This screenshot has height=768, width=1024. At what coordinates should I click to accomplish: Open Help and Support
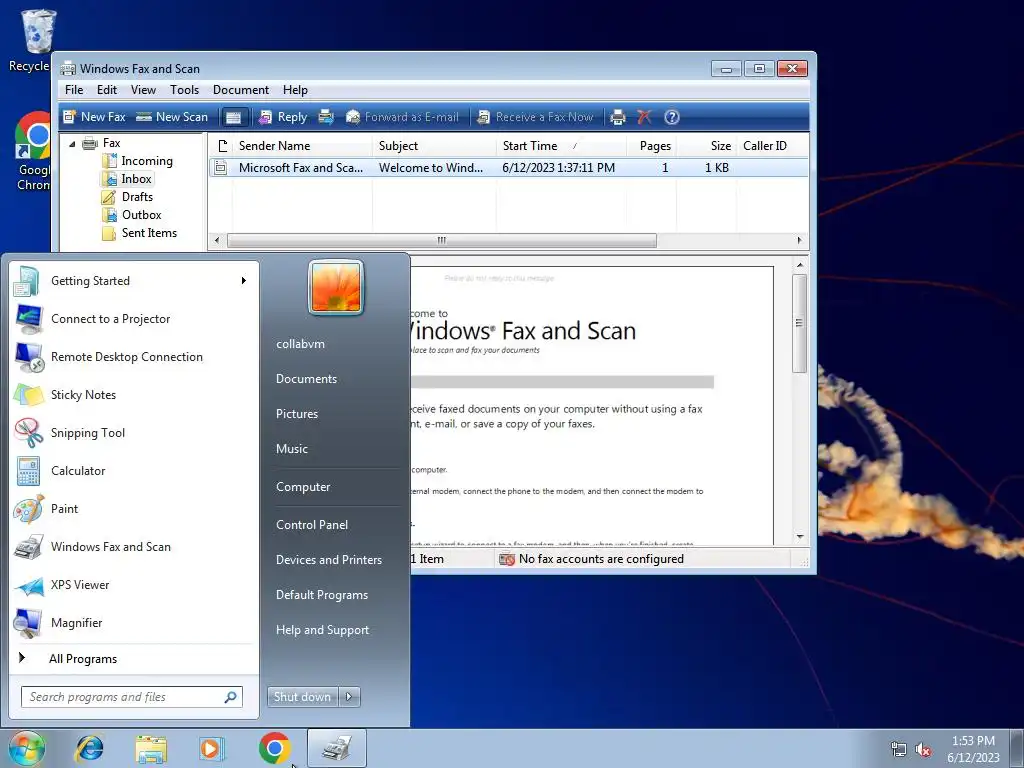coord(322,630)
